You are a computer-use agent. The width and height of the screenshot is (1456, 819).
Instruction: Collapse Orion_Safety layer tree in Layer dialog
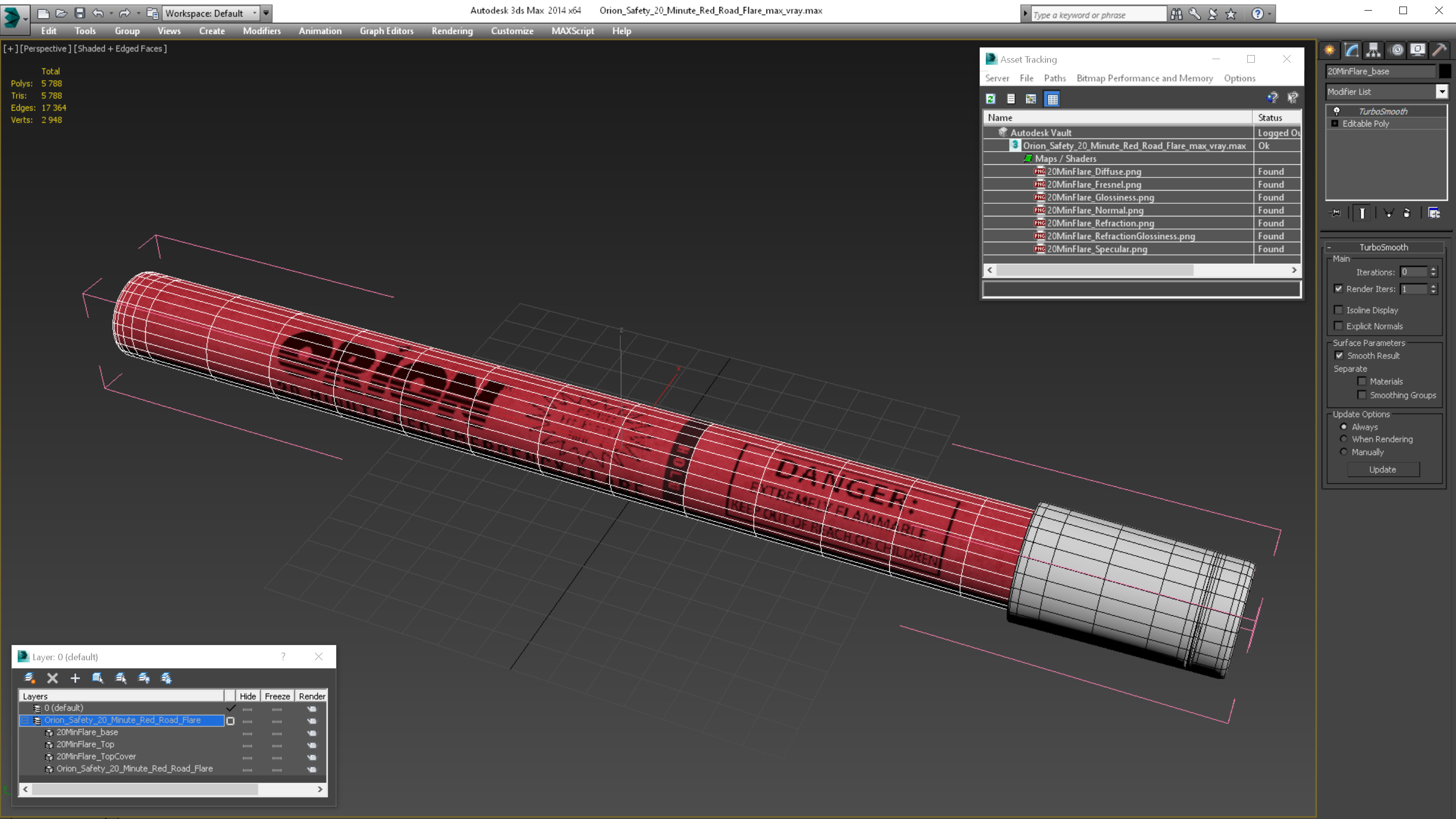(x=25, y=720)
